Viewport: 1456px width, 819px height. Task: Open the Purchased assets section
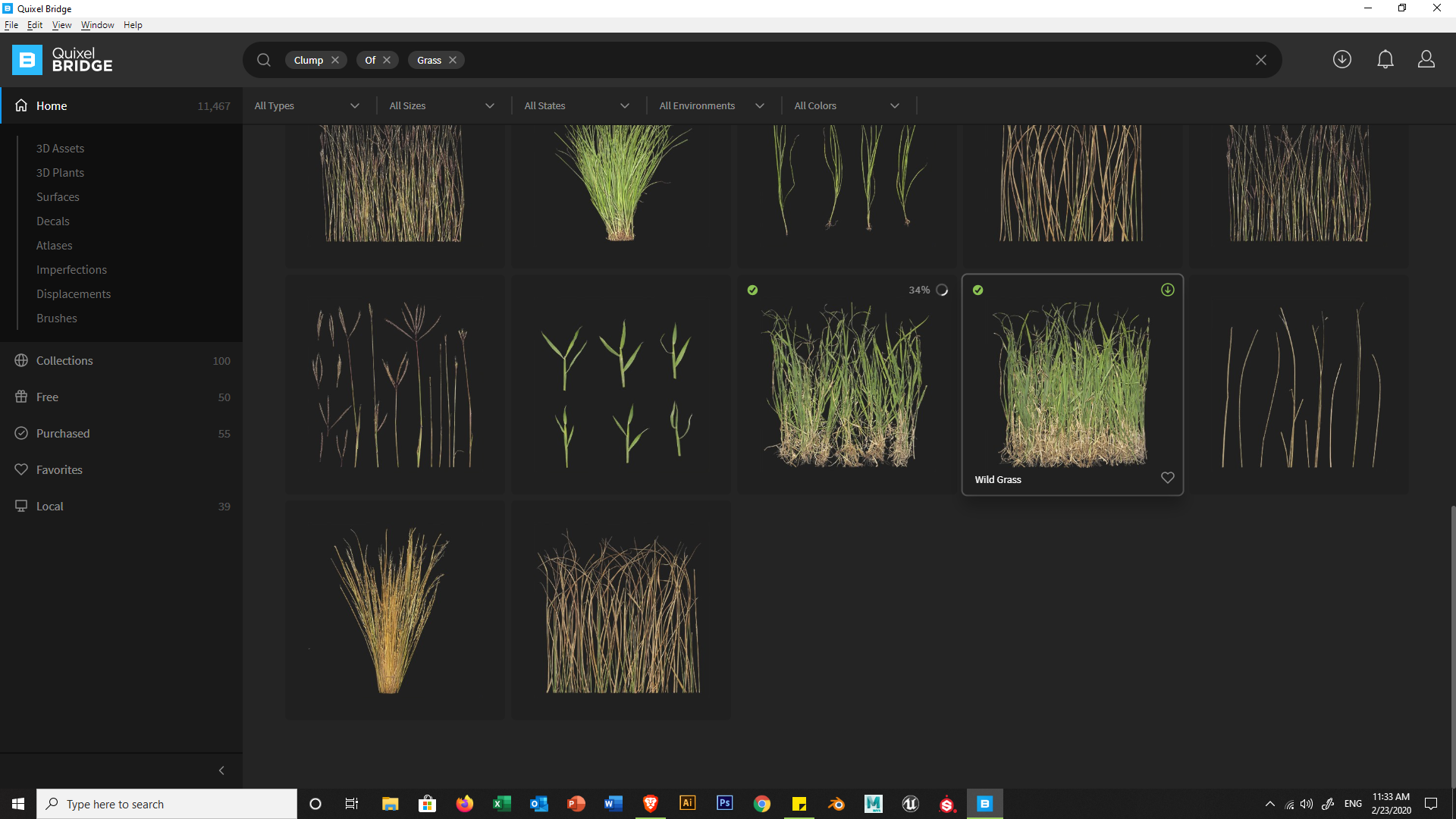pos(63,434)
